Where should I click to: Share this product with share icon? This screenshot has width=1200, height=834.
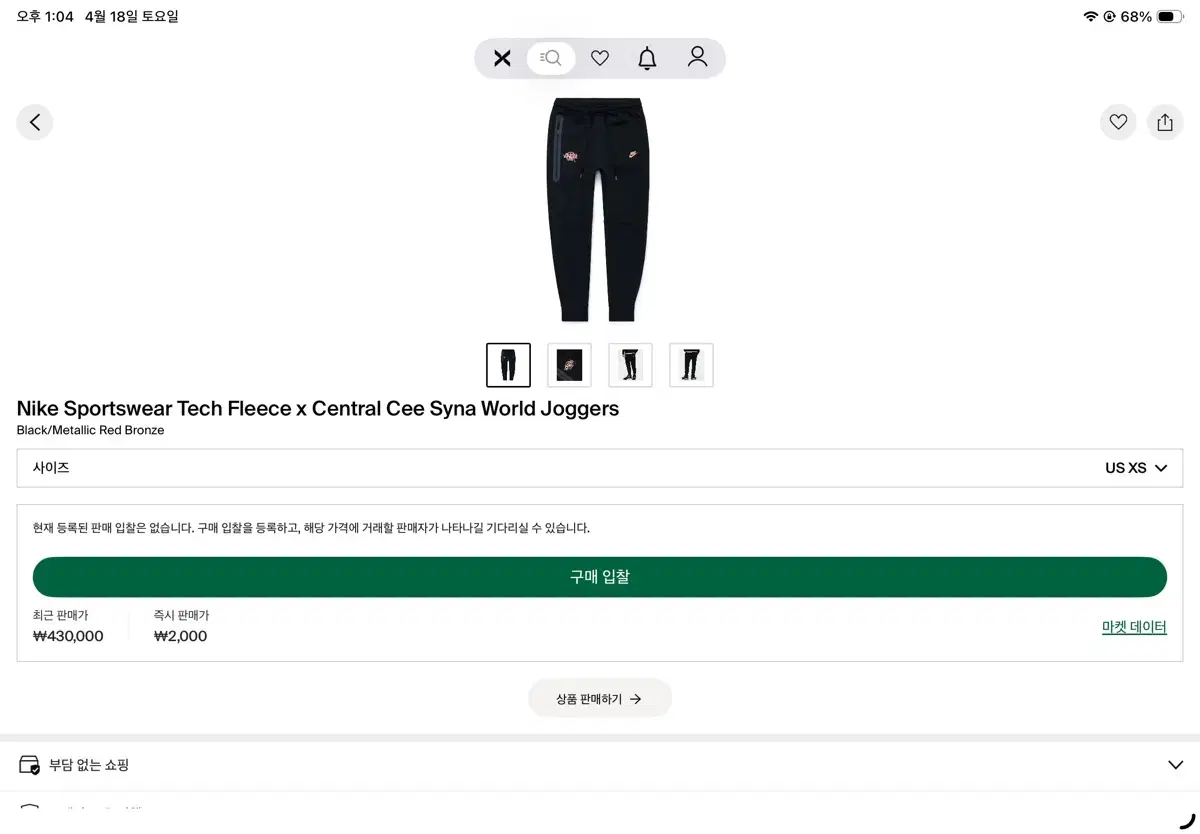(x=1165, y=122)
